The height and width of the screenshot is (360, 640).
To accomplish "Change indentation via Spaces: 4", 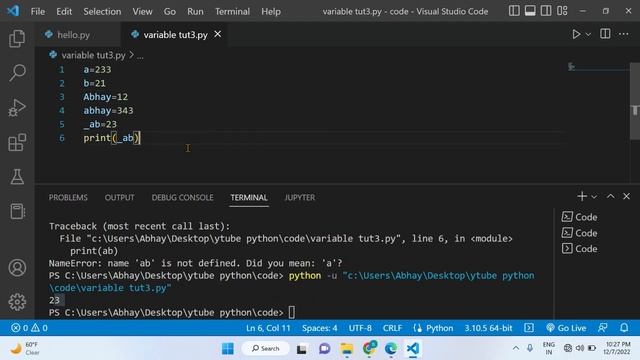I will [x=320, y=328].
